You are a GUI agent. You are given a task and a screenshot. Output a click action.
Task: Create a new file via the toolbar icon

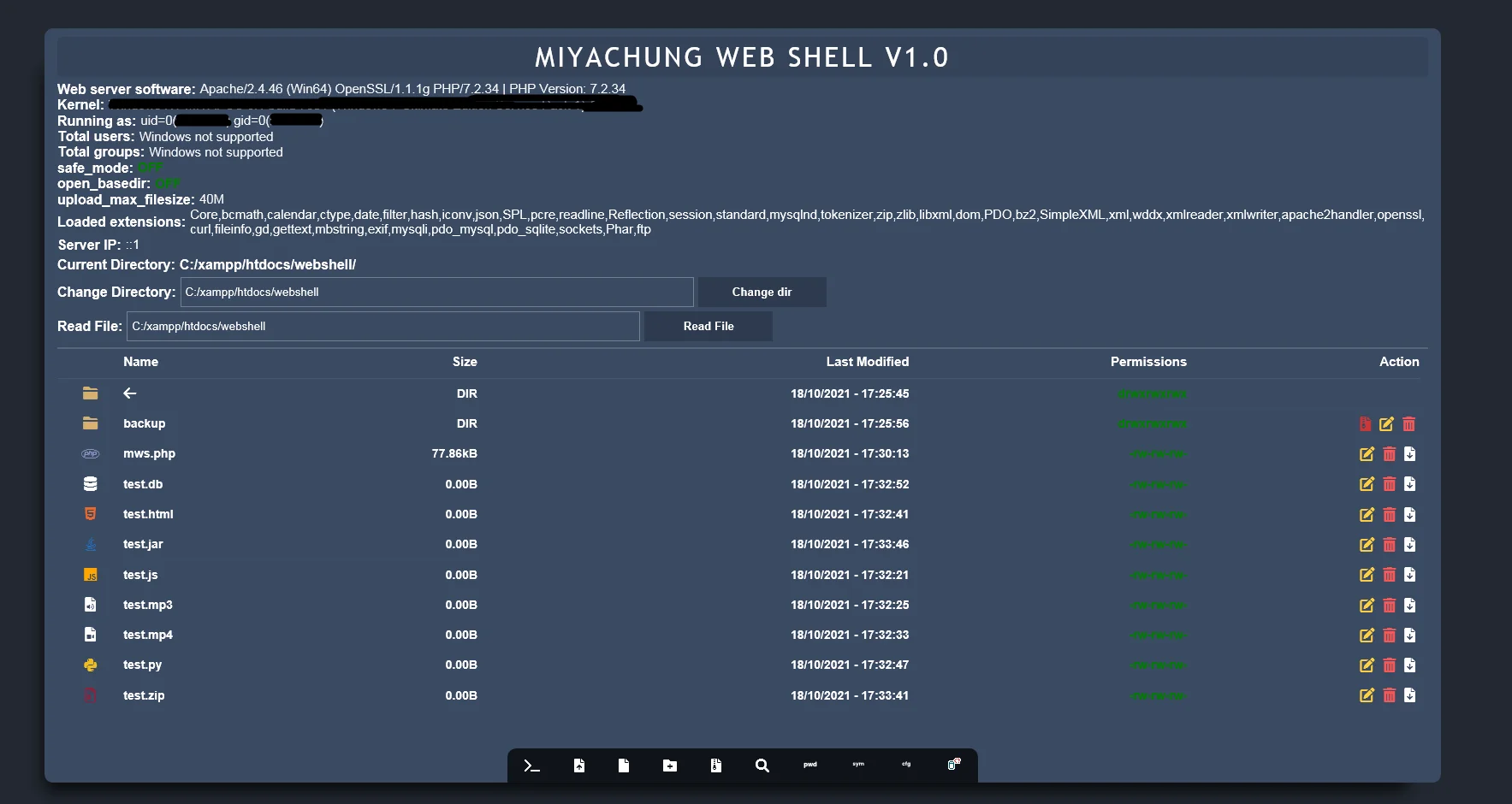[x=624, y=766]
